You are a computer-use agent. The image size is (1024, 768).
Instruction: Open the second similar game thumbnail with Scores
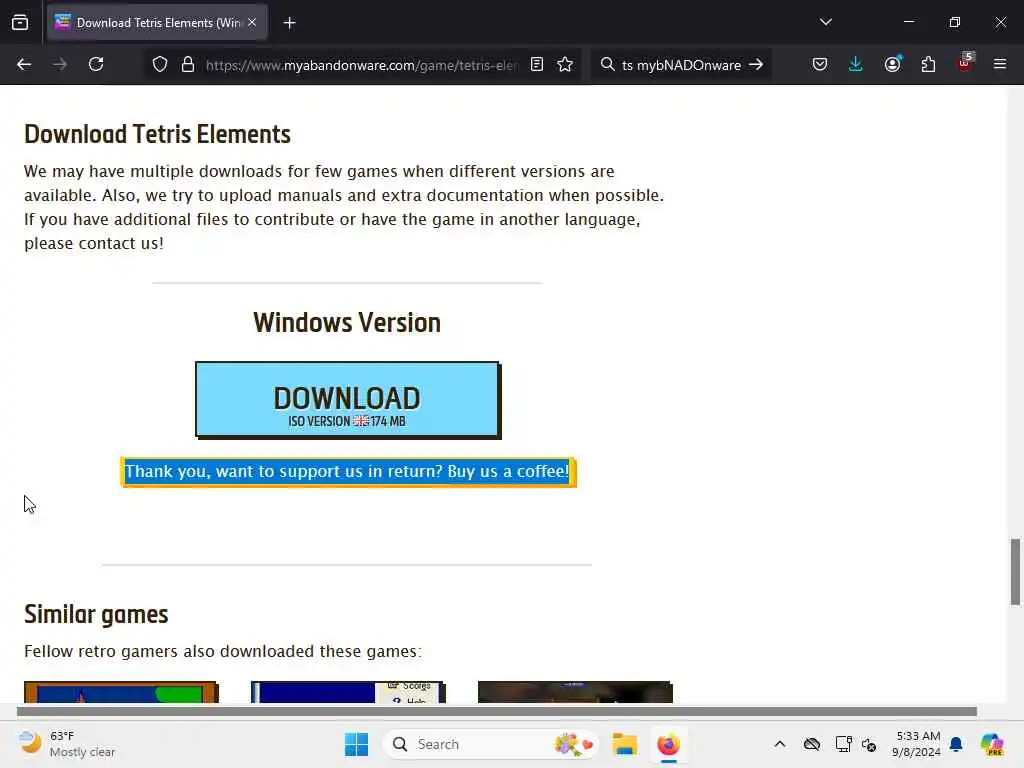(x=348, y=692)
